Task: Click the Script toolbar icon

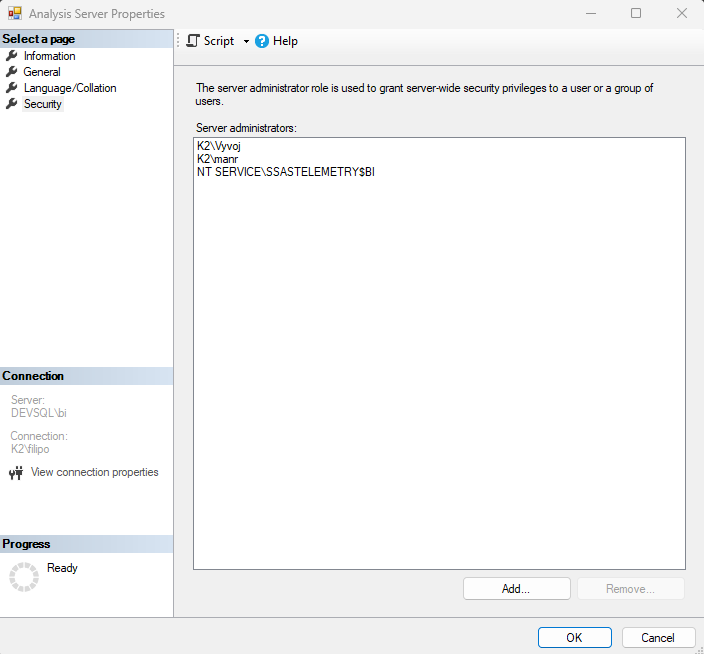Action: point(193,41)
